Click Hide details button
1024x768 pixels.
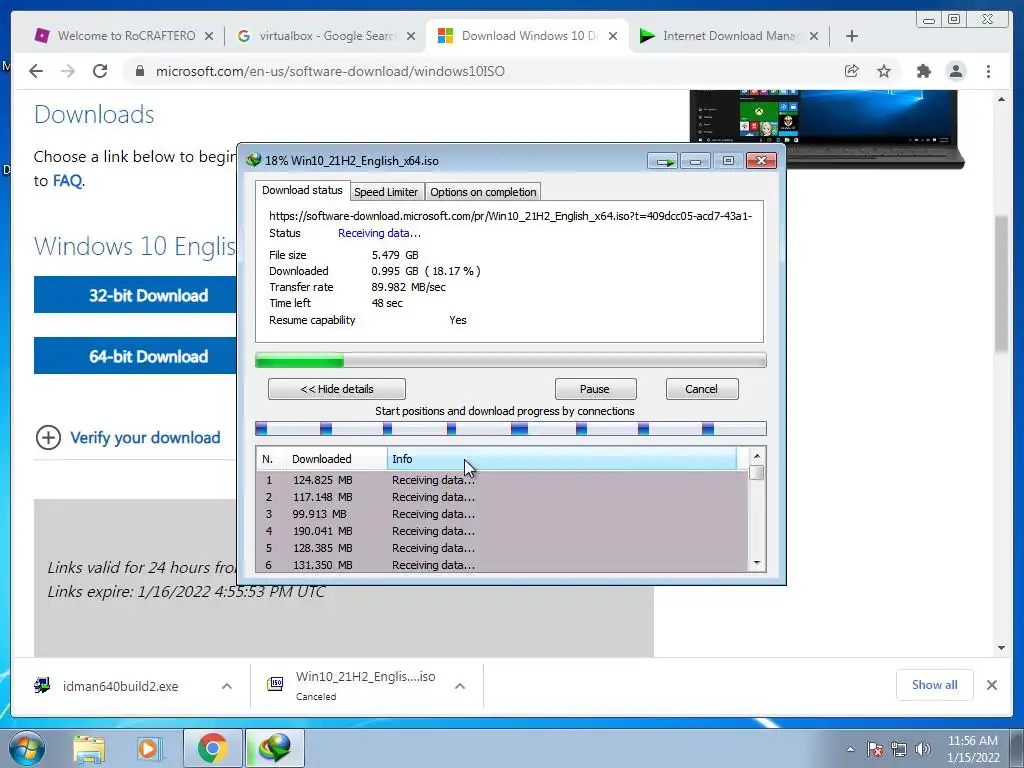pyautogui.click(x=337, y=389)
